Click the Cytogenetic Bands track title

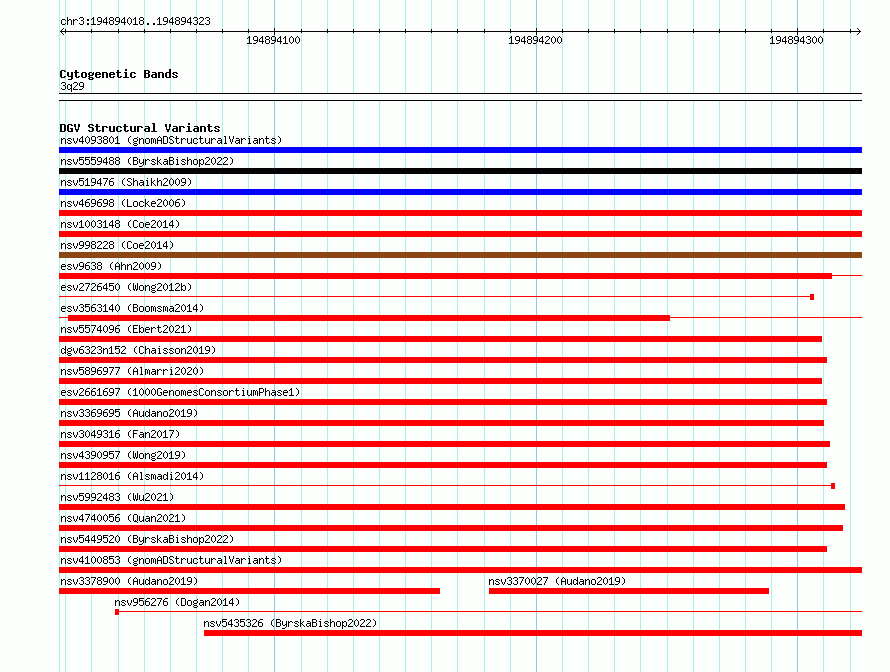[x=119, y=74]
